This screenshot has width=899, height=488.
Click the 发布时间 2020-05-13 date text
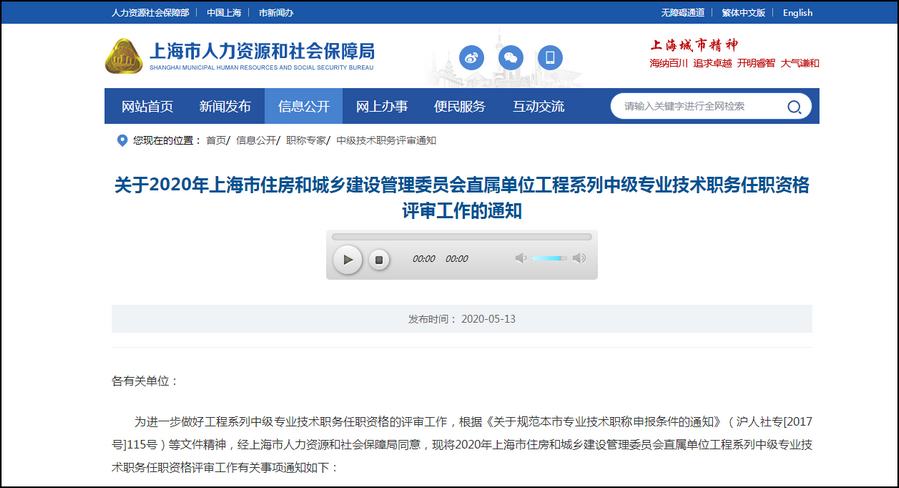(462, 319)
